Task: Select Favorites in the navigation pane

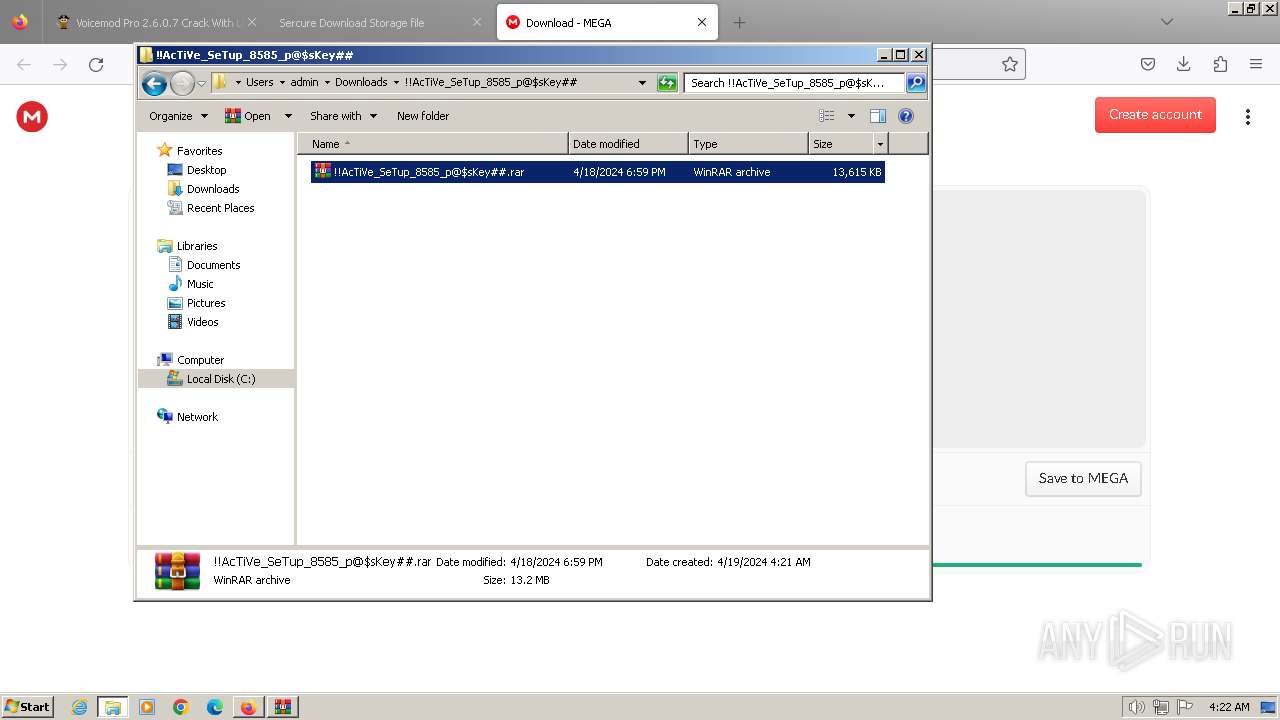Action: (199, 151)
